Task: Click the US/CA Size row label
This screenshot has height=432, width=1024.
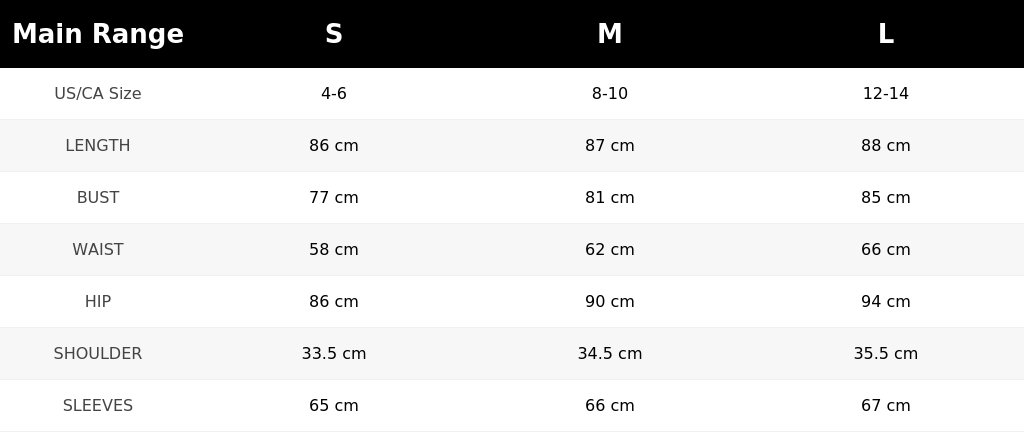Action: click(98, 93)
